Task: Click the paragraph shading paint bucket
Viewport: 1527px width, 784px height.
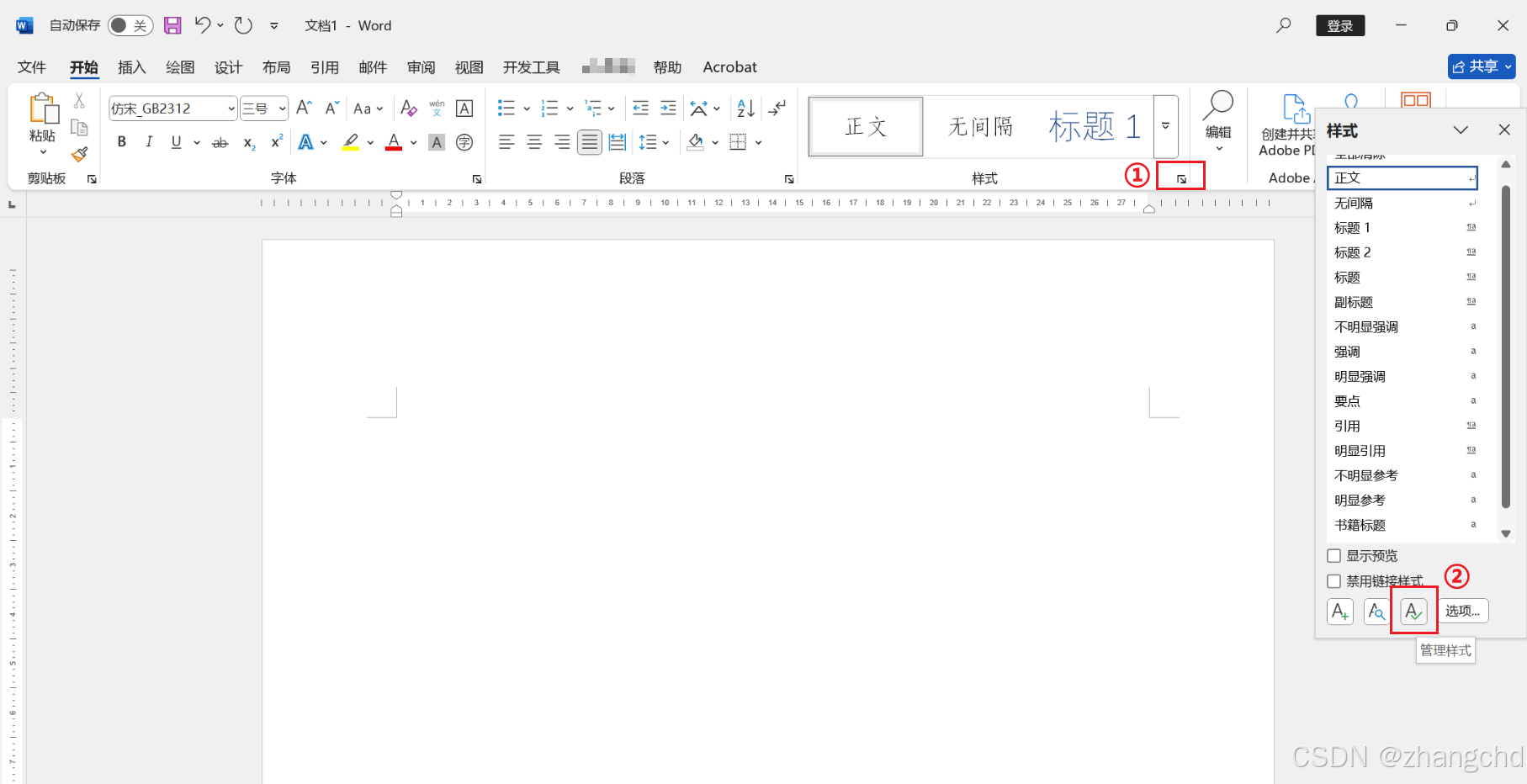Action: [696, 143]
